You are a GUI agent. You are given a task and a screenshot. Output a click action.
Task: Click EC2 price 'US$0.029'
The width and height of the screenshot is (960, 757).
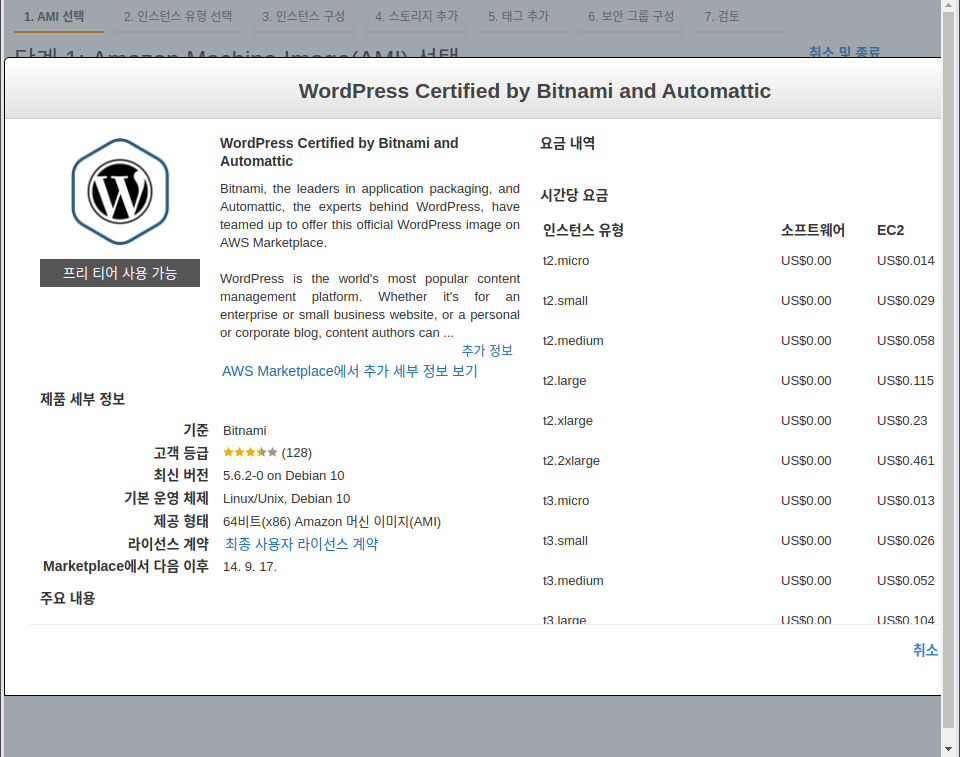click(906, 301)
